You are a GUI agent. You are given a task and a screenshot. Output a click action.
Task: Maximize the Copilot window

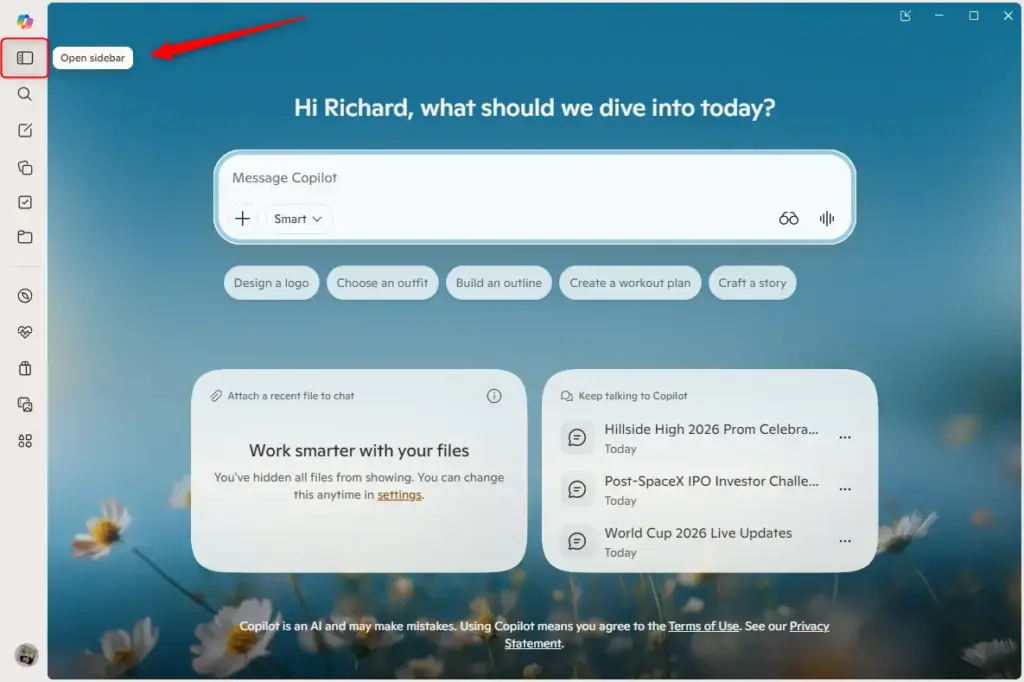(973, 16)
